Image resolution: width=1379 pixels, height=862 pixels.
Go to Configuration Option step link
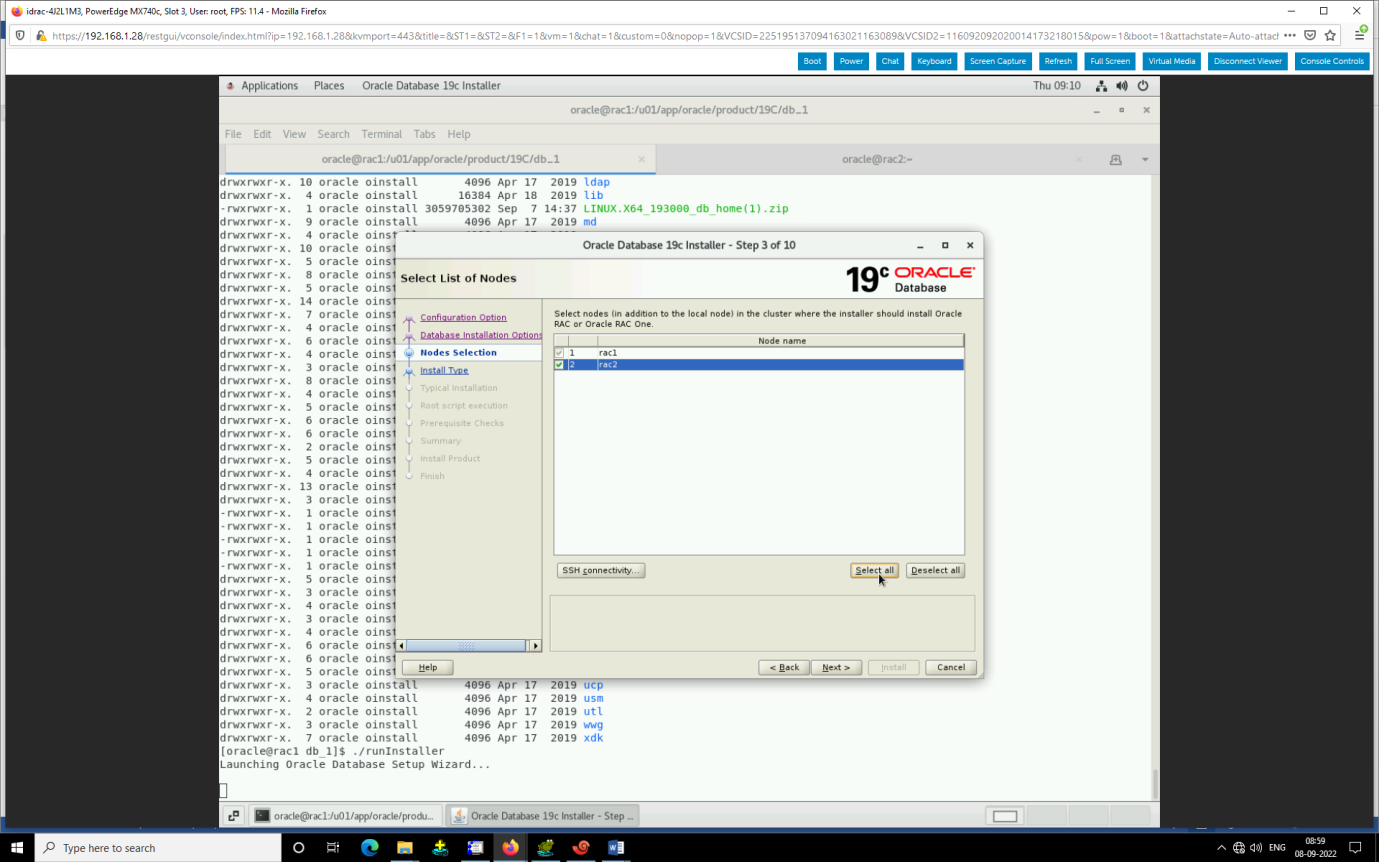tap(463, 317)
